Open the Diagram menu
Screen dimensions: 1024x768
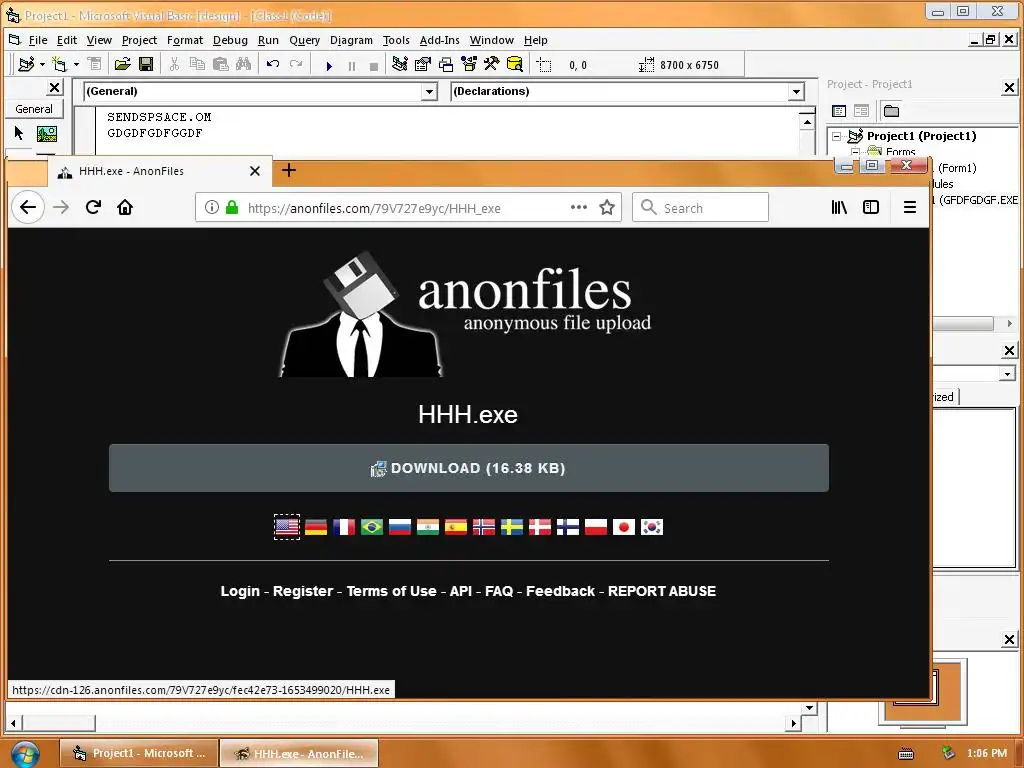pyautogui.click(x=351, y=40)
